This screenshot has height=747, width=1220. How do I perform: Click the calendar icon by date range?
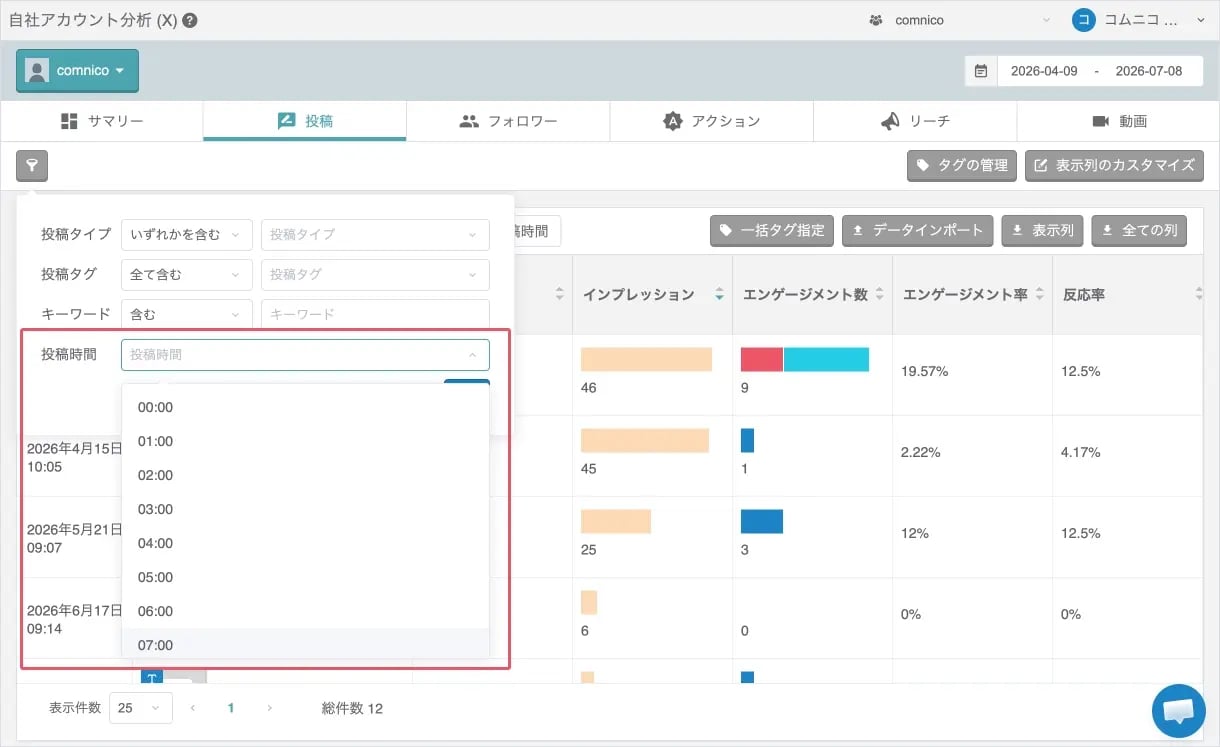point(981,71)
